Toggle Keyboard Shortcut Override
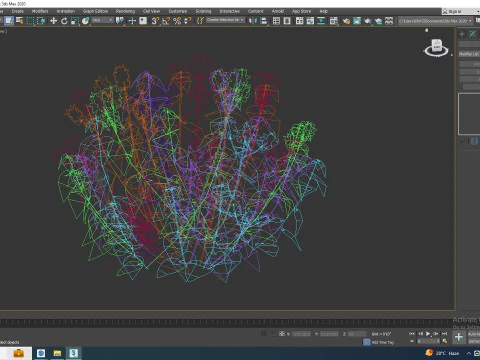The width and height of the screenshot is (480, 360). click(x=143, y=21)
